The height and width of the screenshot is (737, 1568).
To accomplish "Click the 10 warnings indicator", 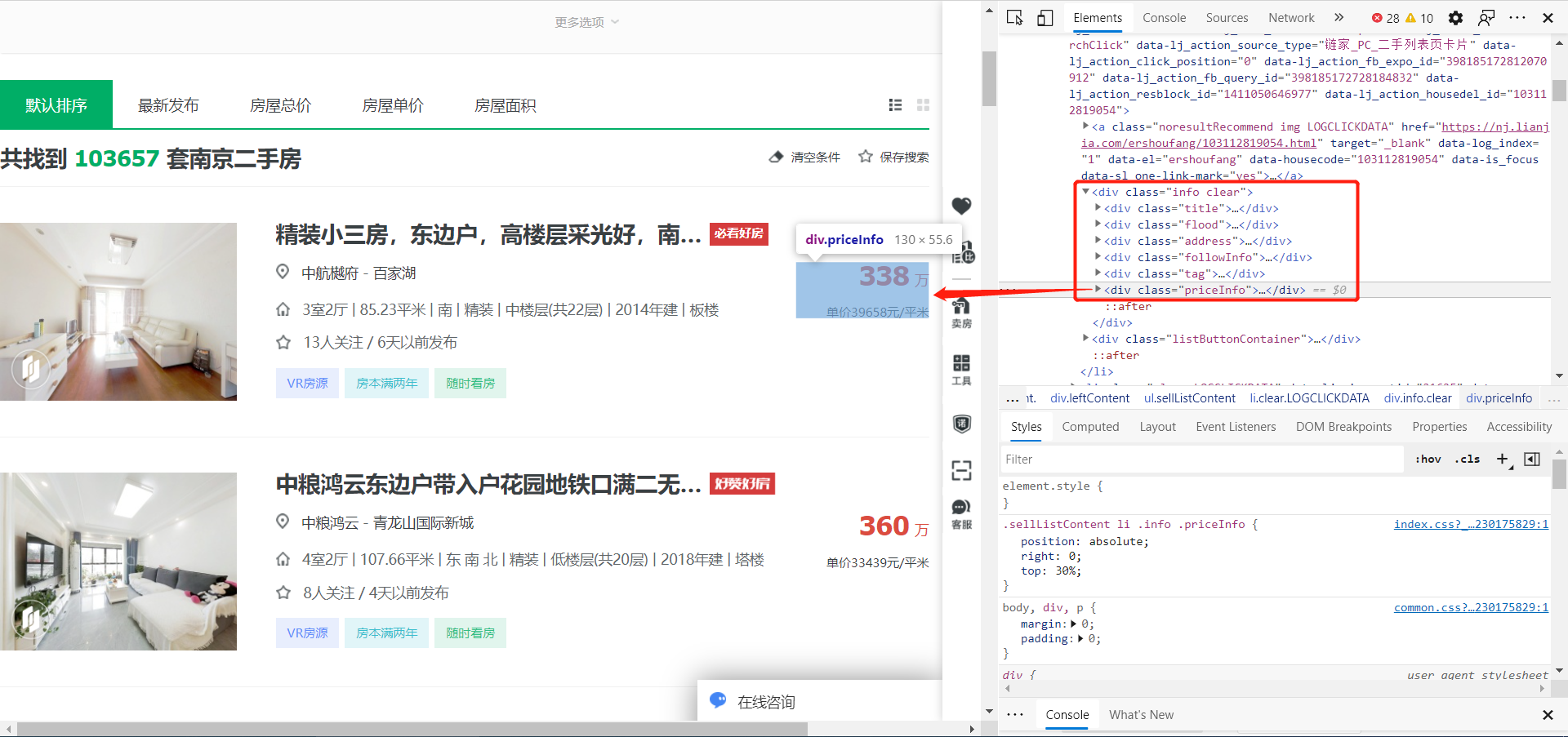I will point(1419,18).
